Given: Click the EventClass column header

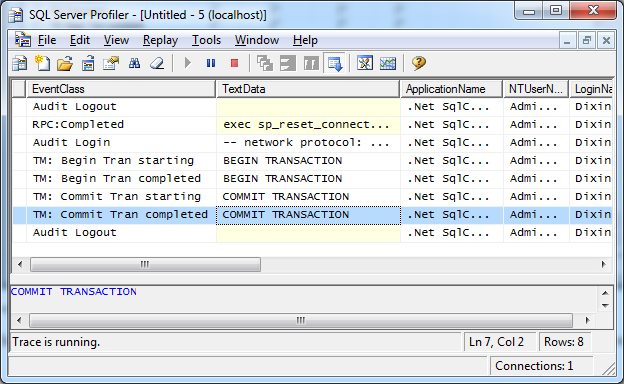Looking at the screenshot, I should [121, 89].
